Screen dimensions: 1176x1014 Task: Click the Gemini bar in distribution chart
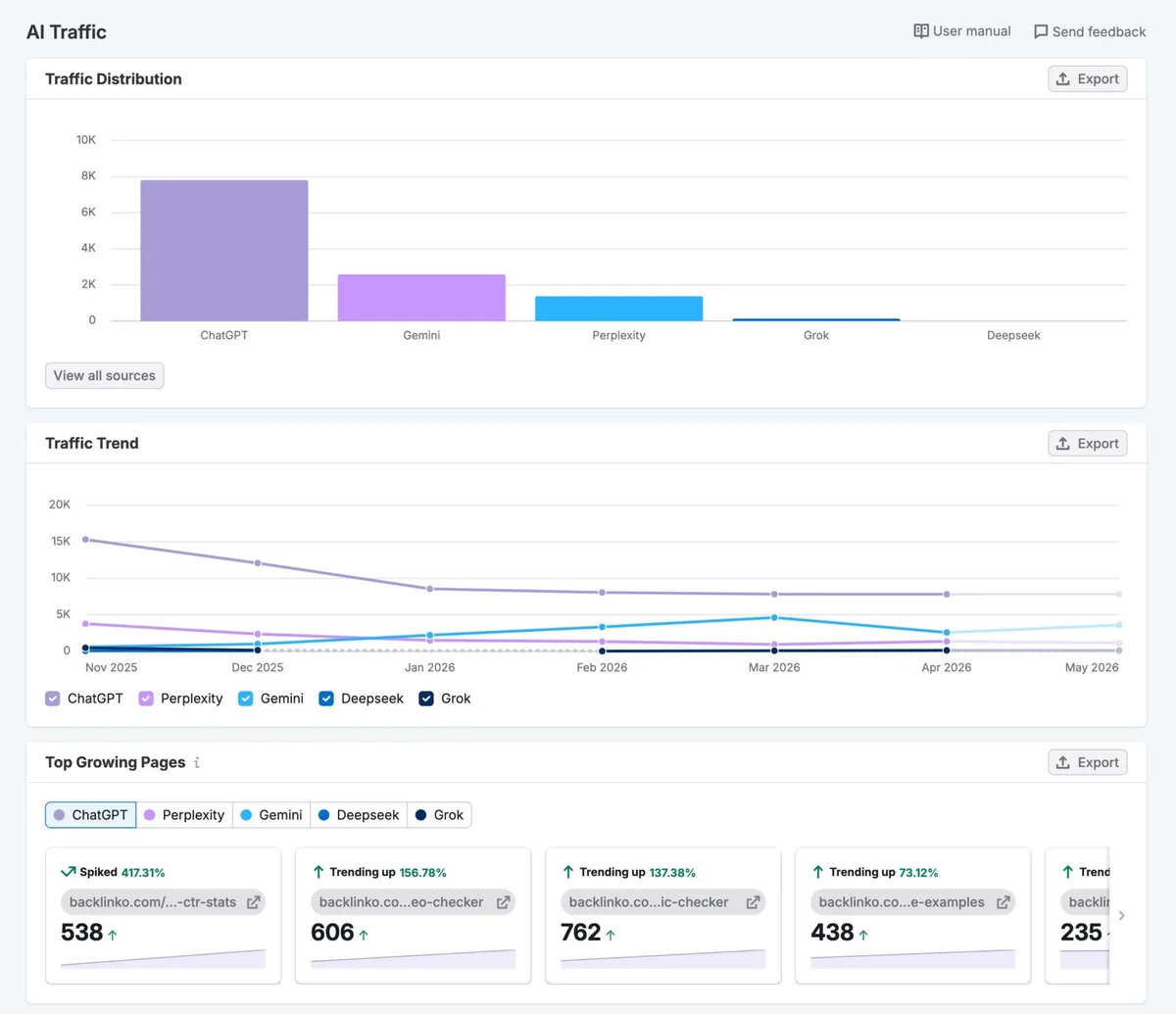coord(421,298)
